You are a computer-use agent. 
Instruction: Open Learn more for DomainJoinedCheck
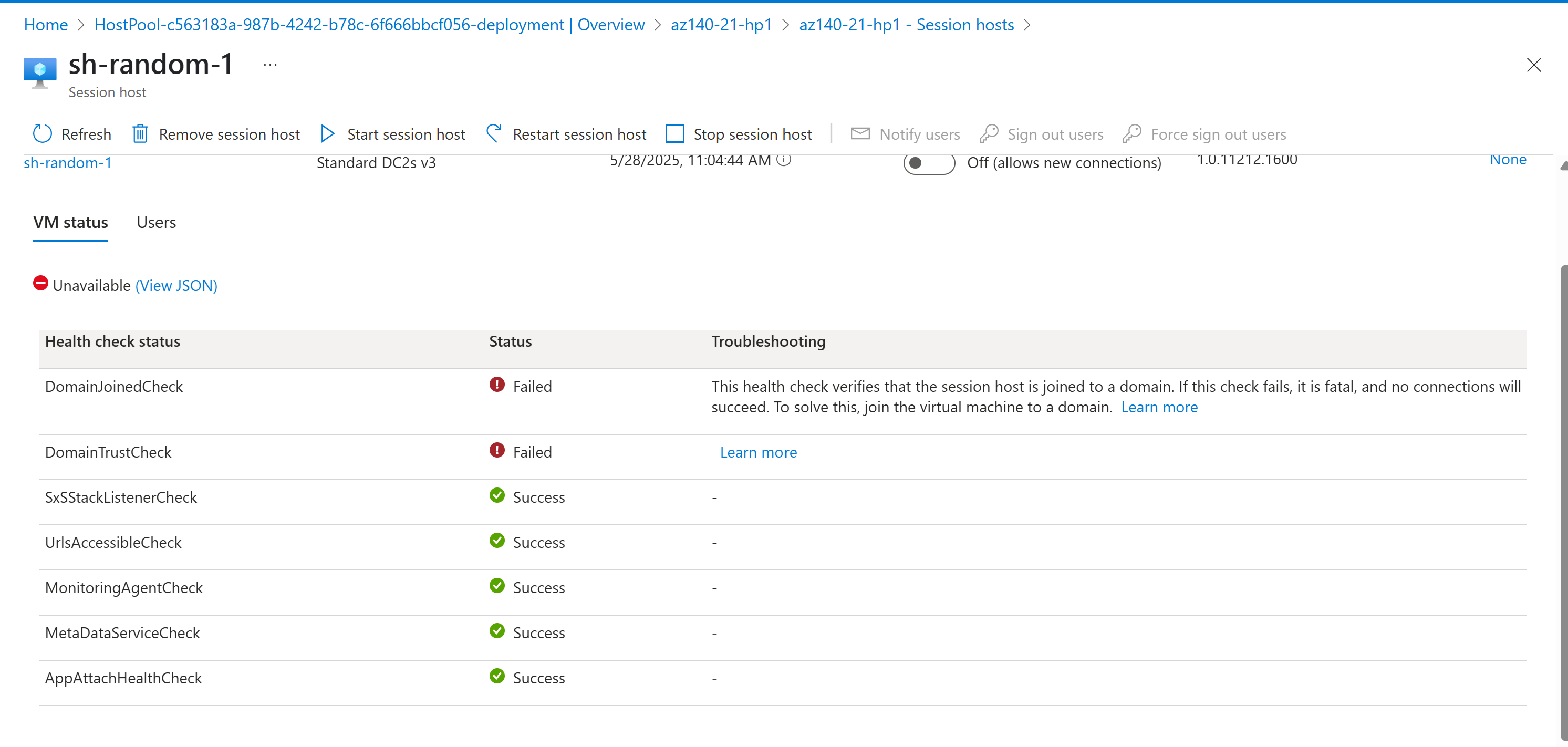(1159, 407)
